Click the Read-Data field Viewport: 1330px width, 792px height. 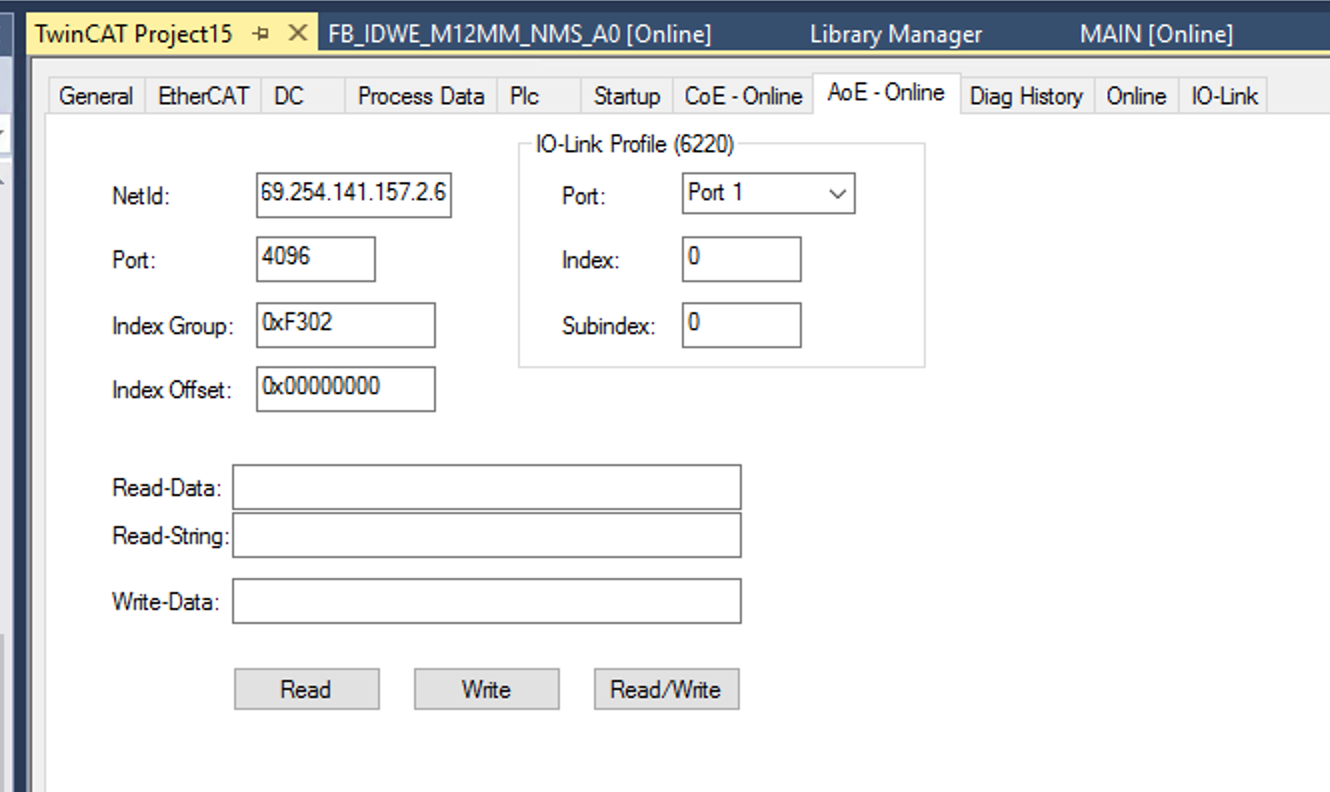487,487
